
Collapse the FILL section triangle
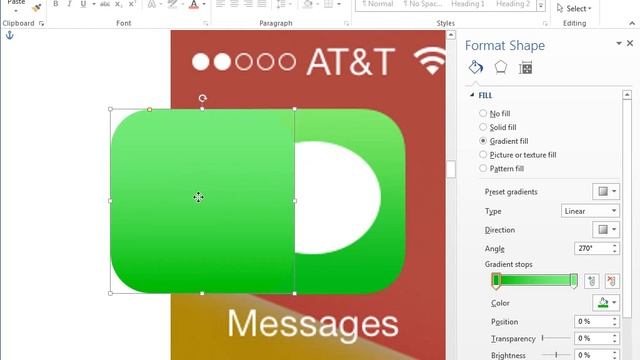pyautogui.click(x=472, y=95)
